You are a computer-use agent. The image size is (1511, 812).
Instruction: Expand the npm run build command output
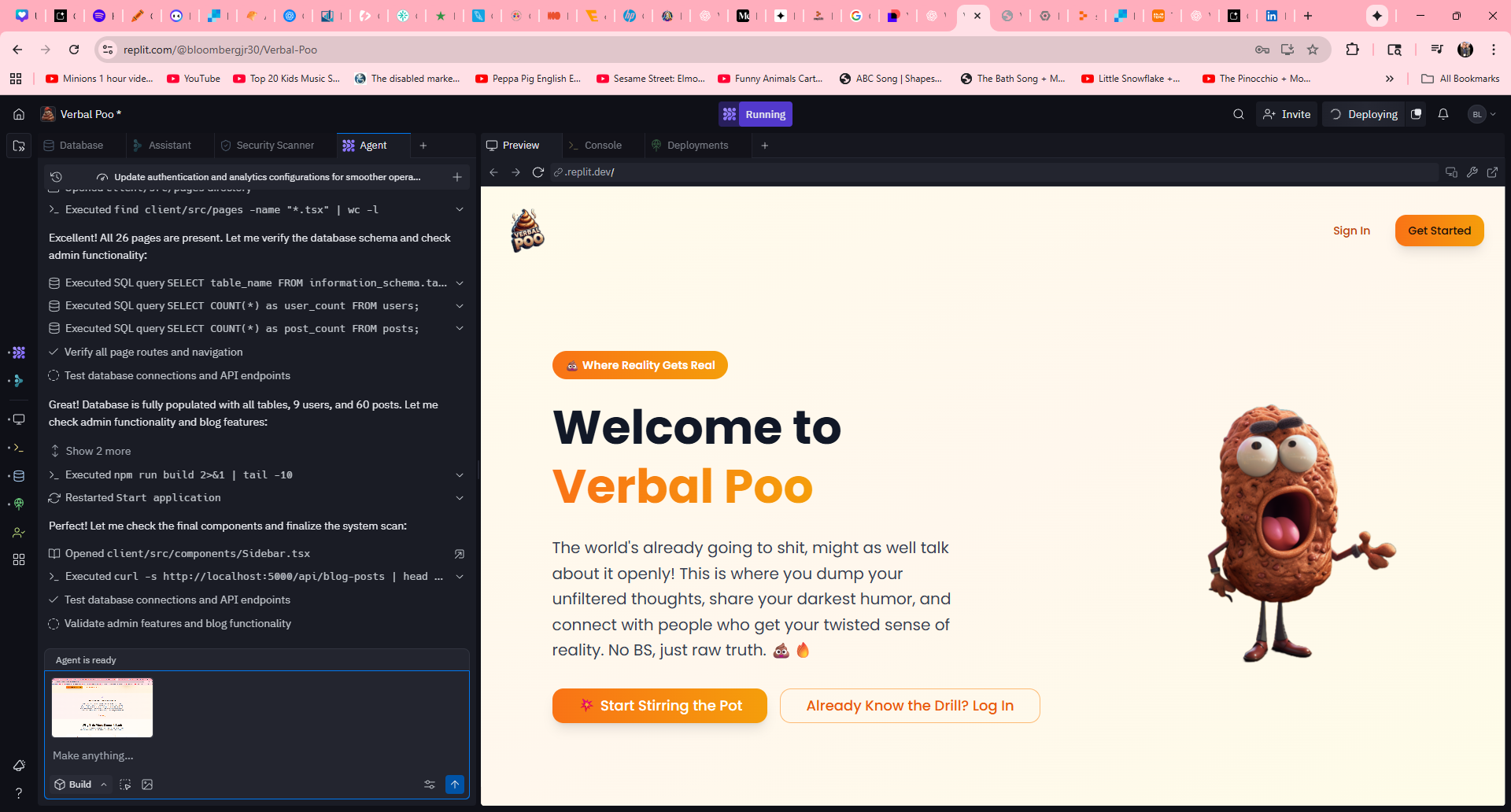460,475
